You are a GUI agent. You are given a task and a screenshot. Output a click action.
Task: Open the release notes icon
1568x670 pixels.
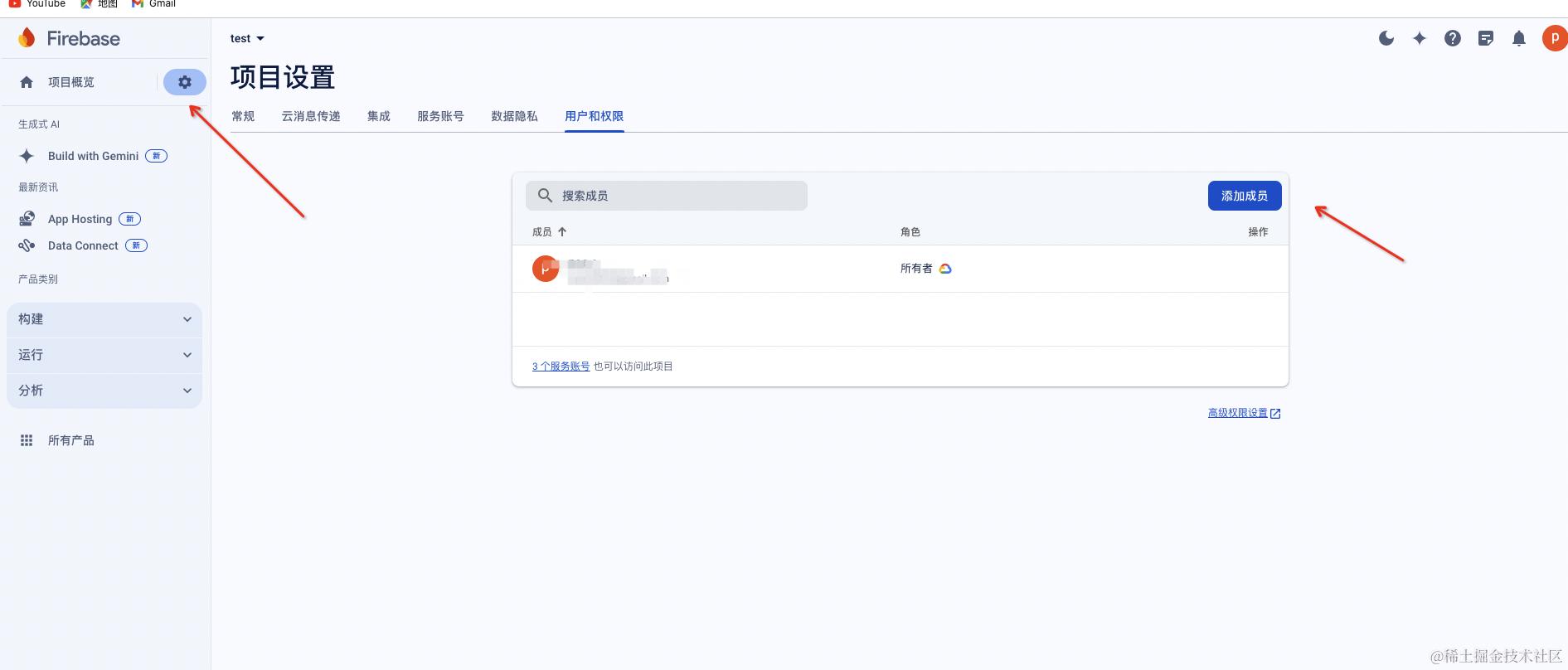click(x=1486, y=38)
